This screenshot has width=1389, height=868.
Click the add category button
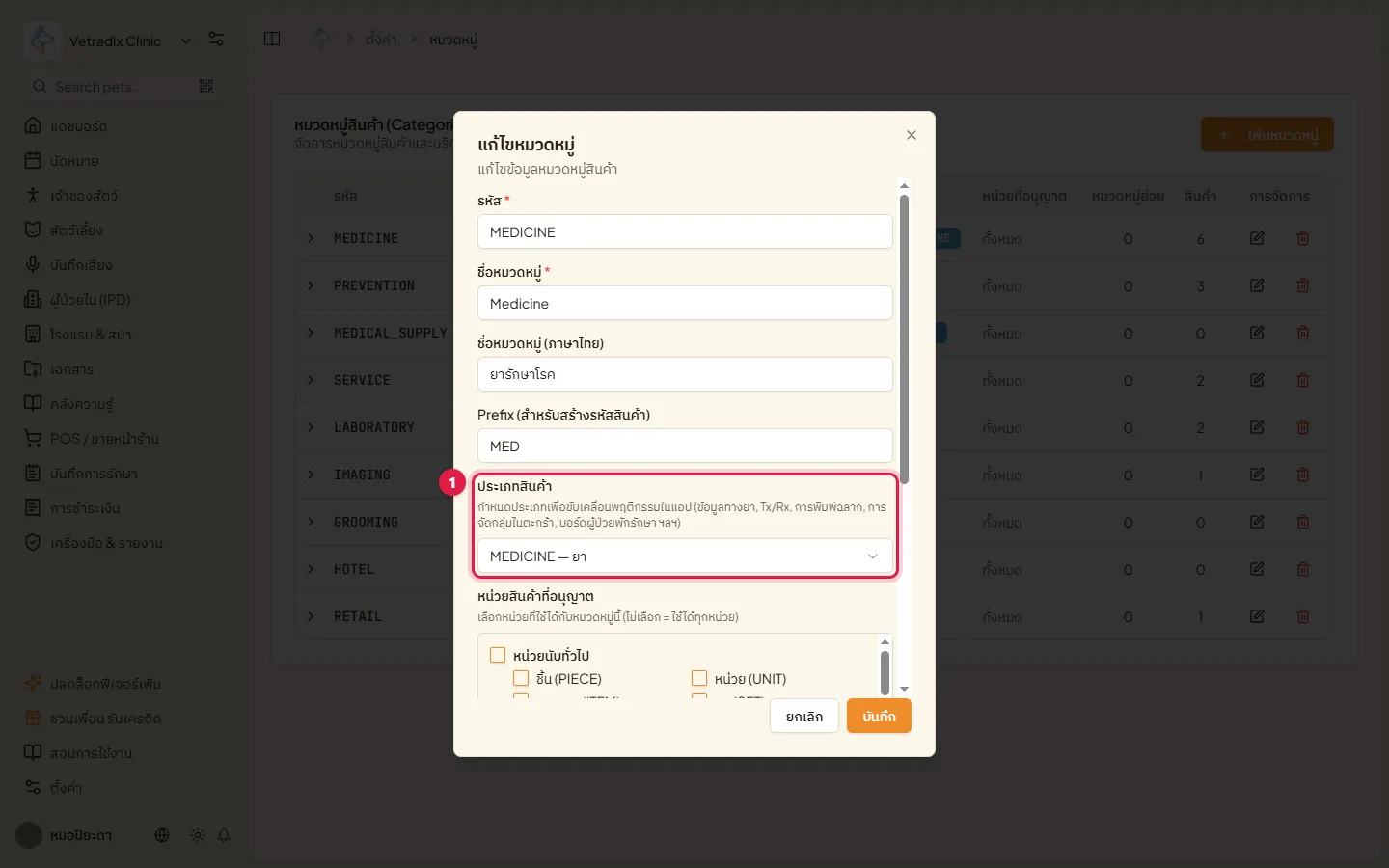(x=1267, y=135)
